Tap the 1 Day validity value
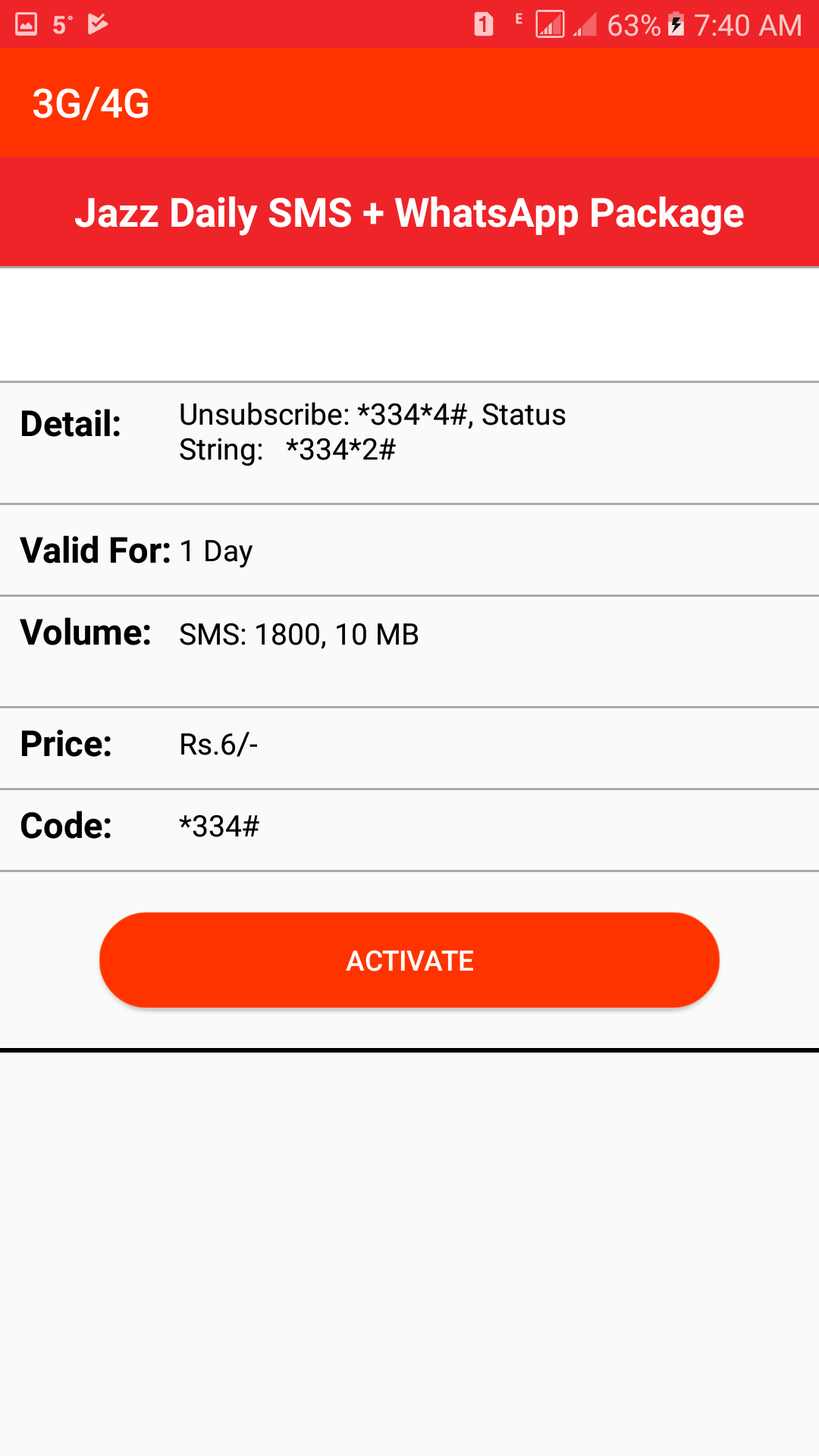Viewport: 819px width, 1456px height. 216,551
